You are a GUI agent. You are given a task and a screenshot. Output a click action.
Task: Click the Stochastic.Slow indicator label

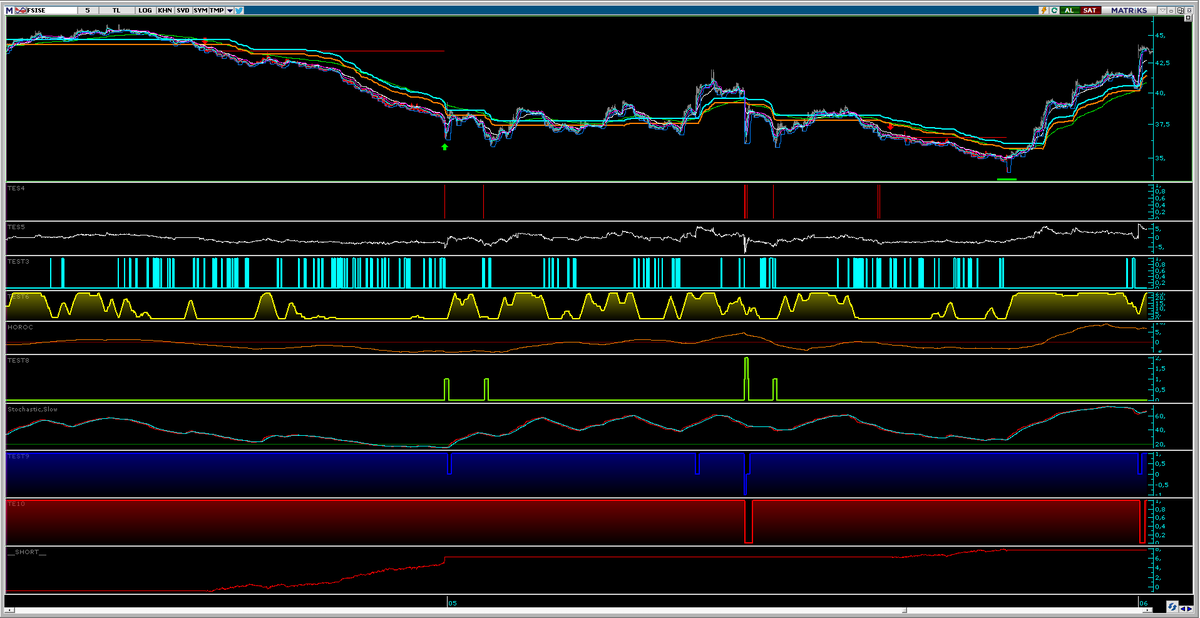[x=32, y=408]
